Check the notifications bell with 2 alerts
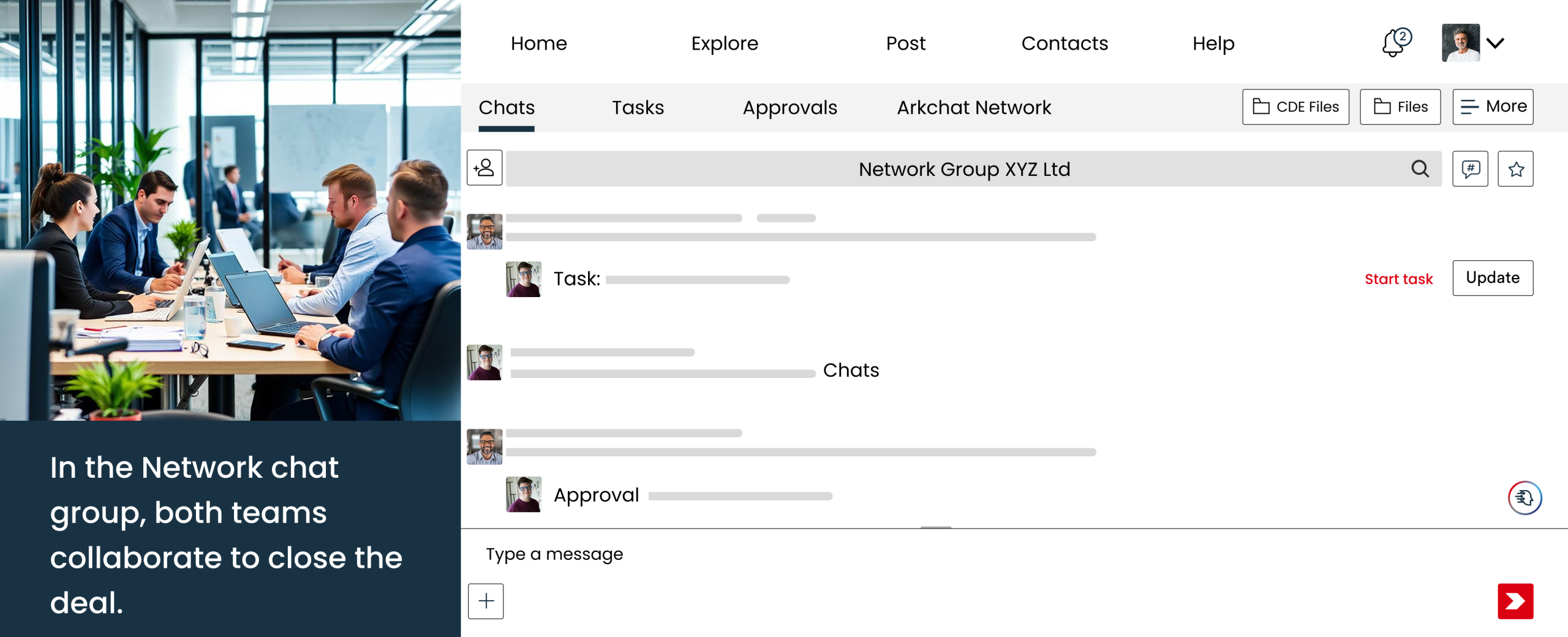 click(1395, 43)
